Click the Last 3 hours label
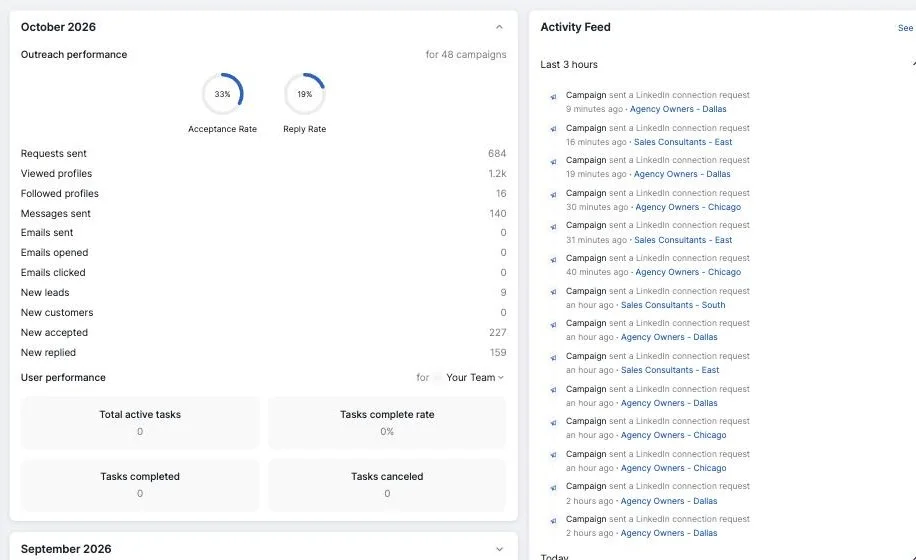916x560 pixels. 569,64
